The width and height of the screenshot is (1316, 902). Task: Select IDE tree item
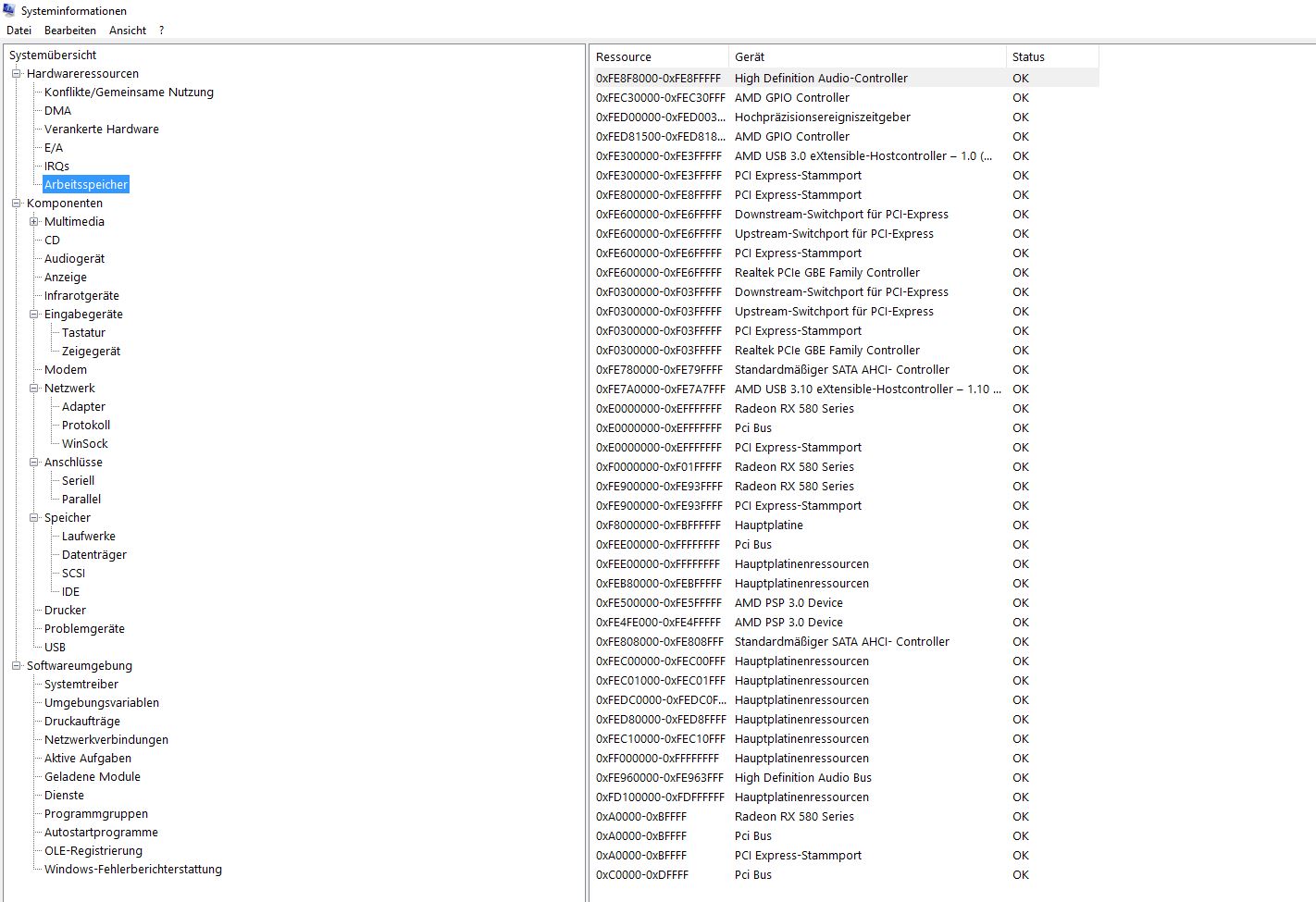[x=70, y=591]
